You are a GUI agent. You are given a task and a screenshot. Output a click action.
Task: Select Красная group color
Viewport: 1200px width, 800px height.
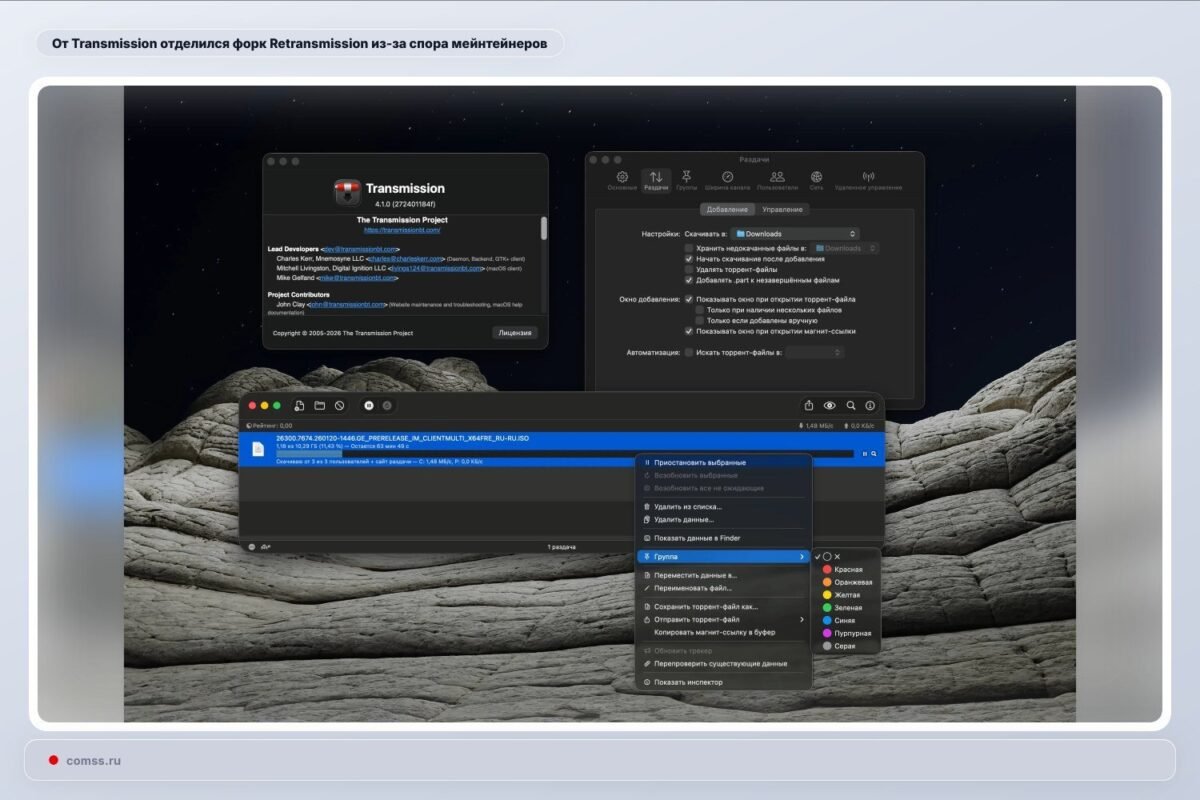coord(848,569)
